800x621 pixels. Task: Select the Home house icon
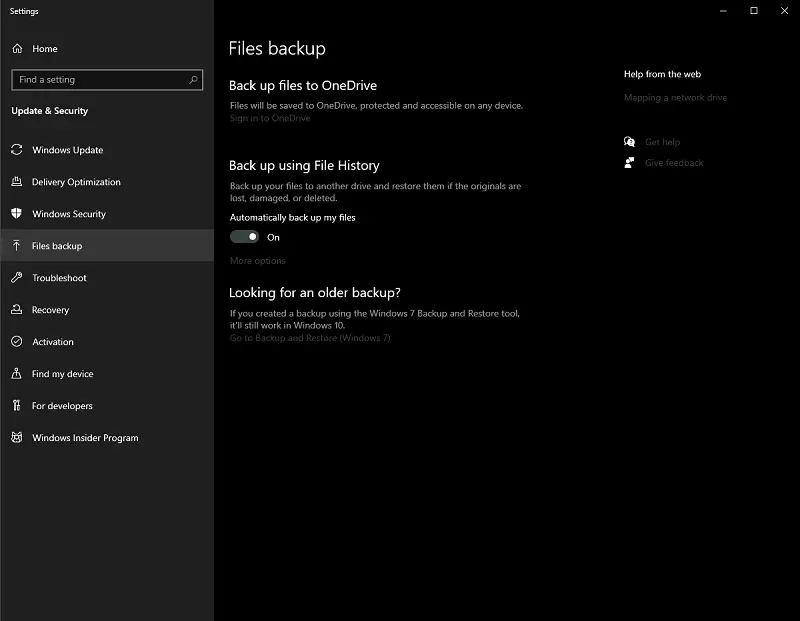(17, 48)
